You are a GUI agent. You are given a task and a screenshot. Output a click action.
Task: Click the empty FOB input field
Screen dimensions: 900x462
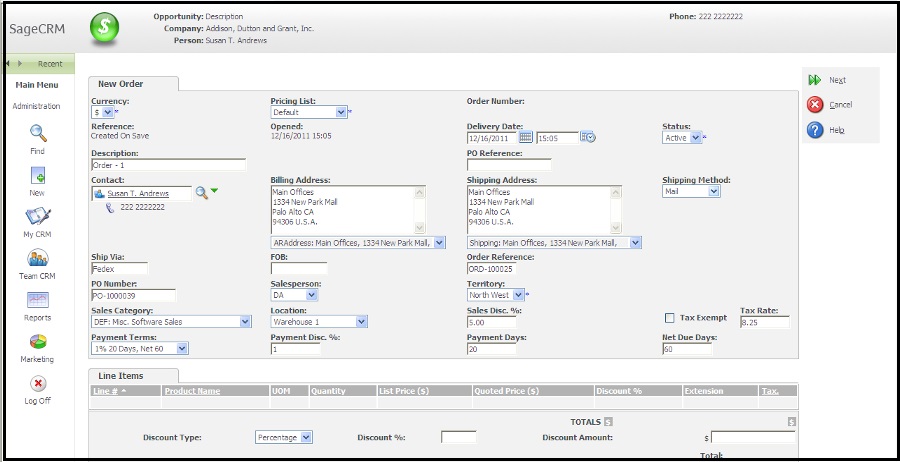(x=299, y=269)
